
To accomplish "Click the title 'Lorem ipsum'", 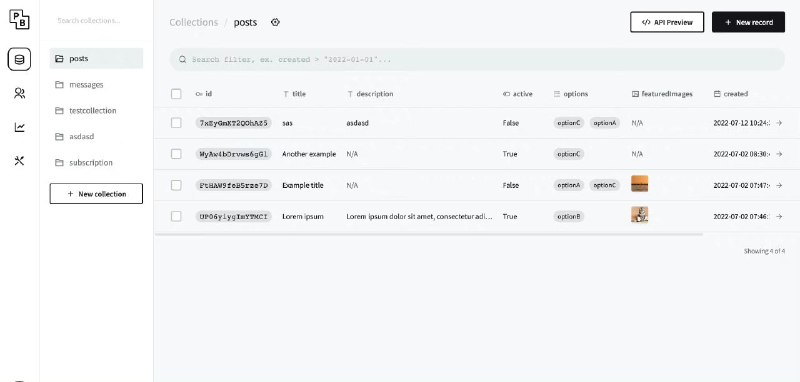I will click(303, 217).
